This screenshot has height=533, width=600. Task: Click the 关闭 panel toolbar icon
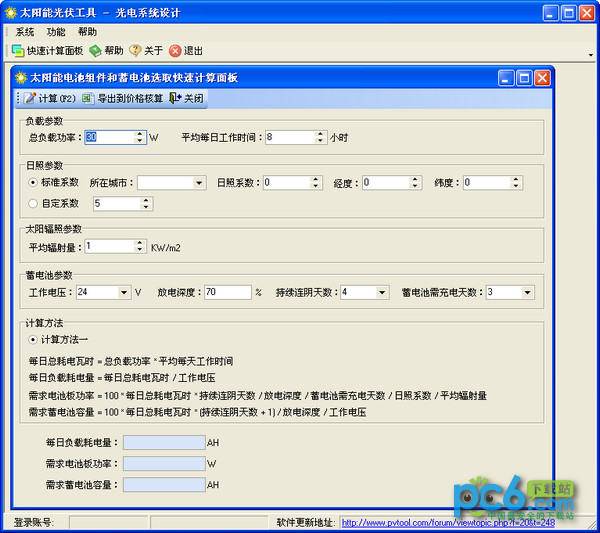click(x=176, y=98)
